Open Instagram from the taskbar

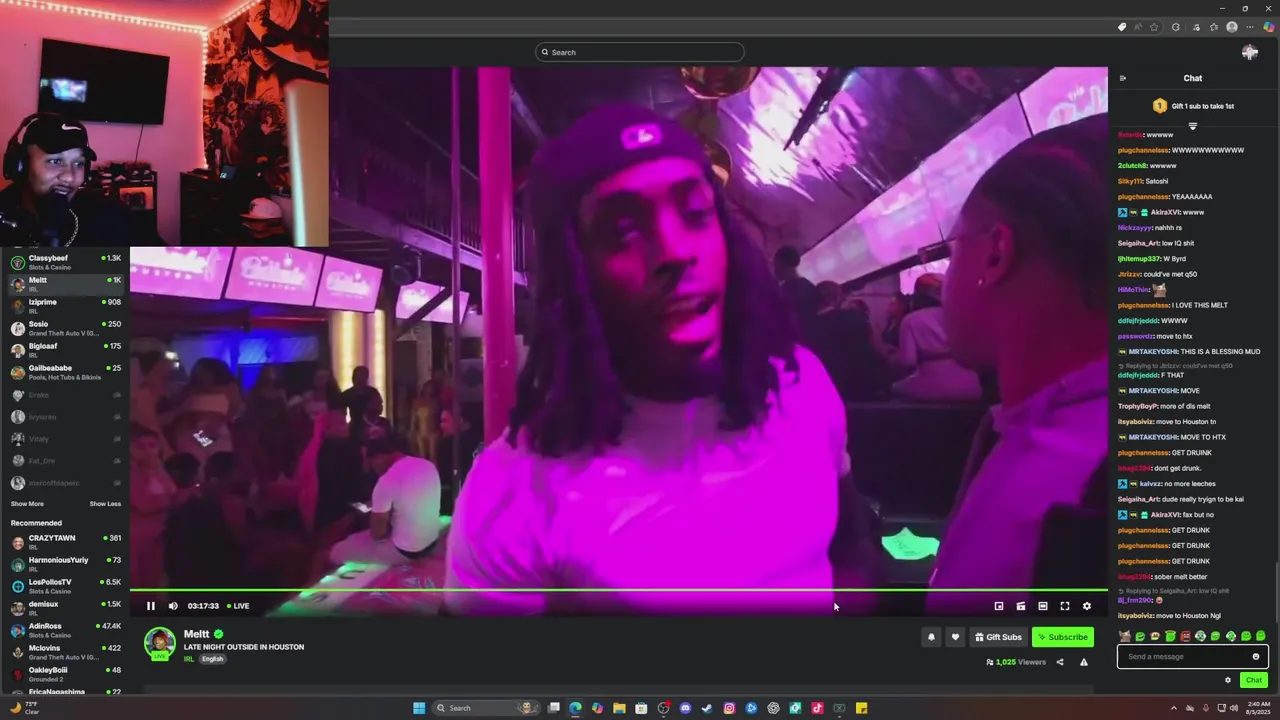click(729, 708)
